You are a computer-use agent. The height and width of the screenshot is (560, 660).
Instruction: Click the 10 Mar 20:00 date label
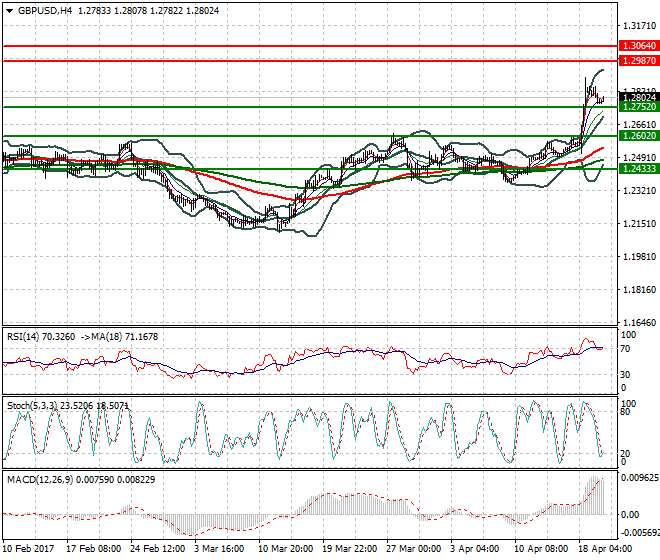pos(285,549)
